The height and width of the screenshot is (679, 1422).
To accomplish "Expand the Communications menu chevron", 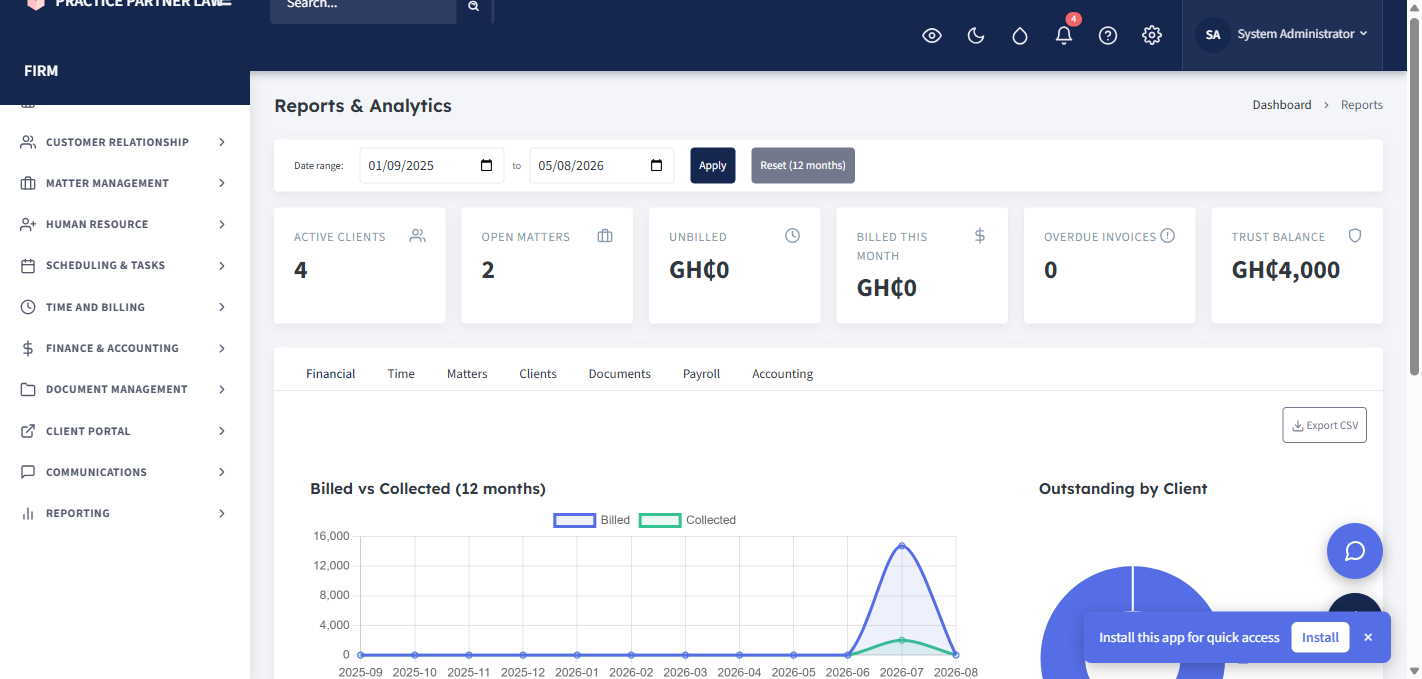I will click(222, 472).
